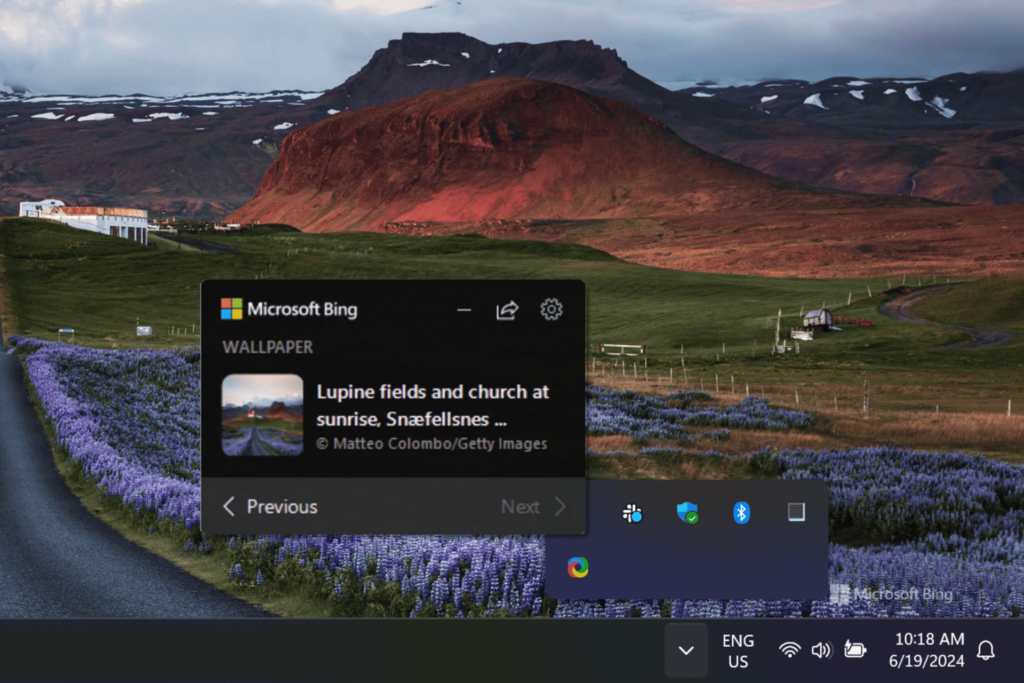The height and width of the screenshot is (683, 1024).
Task: Toggle Wi-Fi from the taskbar
Action: (x=789, y=650)
